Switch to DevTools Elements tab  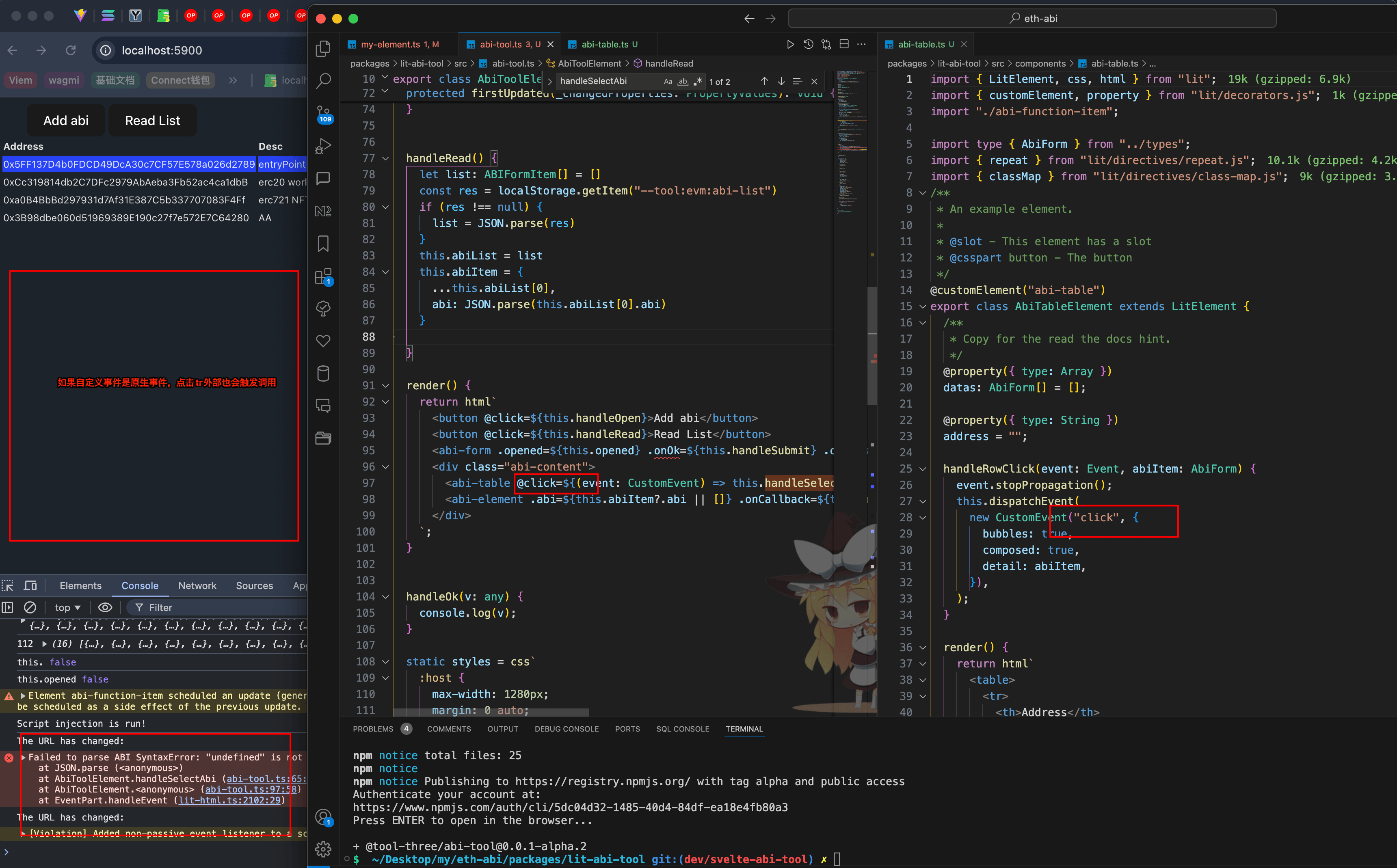tap(80, 585)
